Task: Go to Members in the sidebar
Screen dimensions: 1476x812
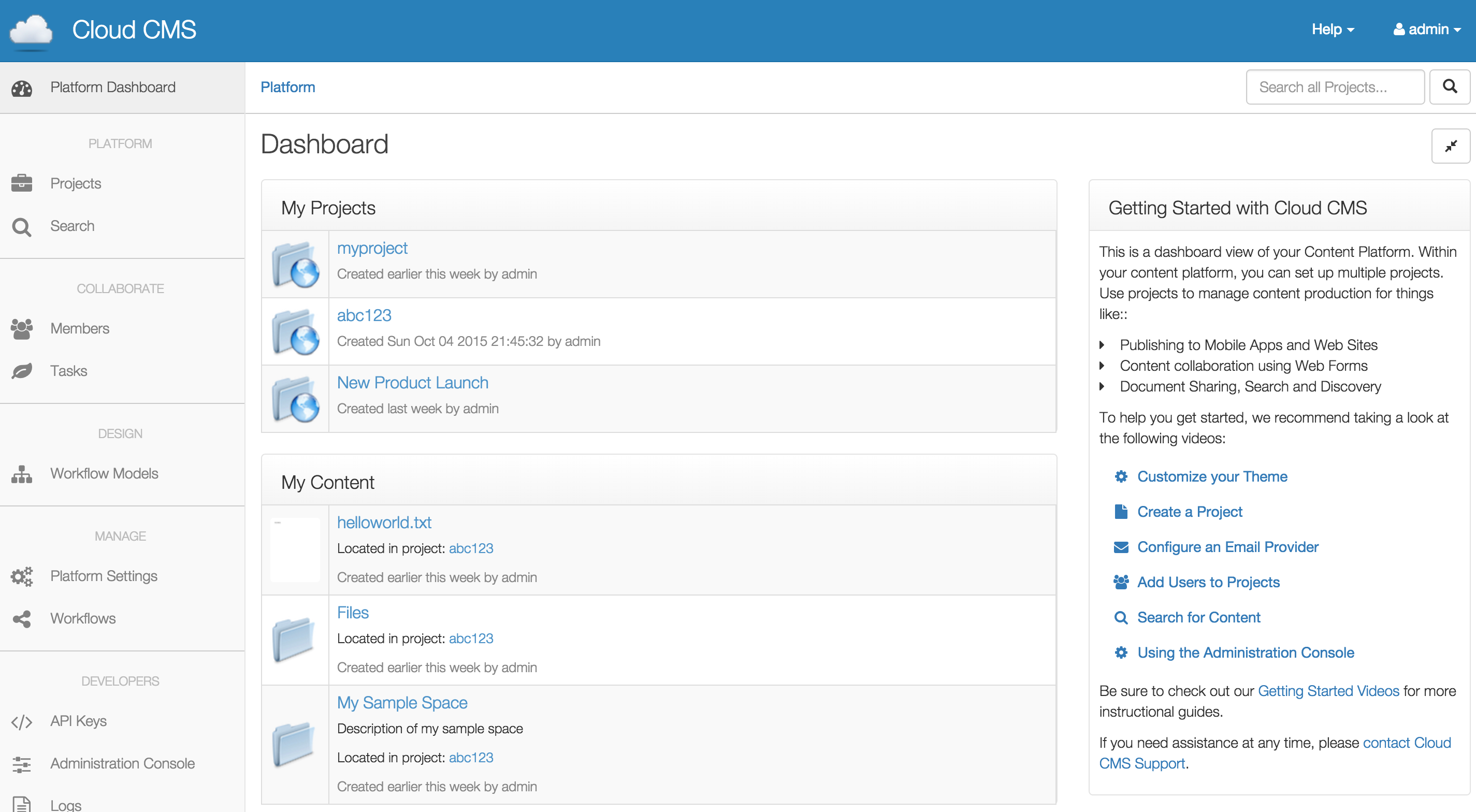Action: (122, 329)
